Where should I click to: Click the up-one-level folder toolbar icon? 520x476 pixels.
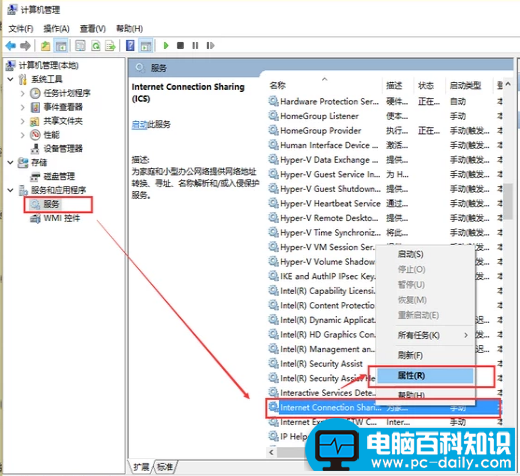45,45
